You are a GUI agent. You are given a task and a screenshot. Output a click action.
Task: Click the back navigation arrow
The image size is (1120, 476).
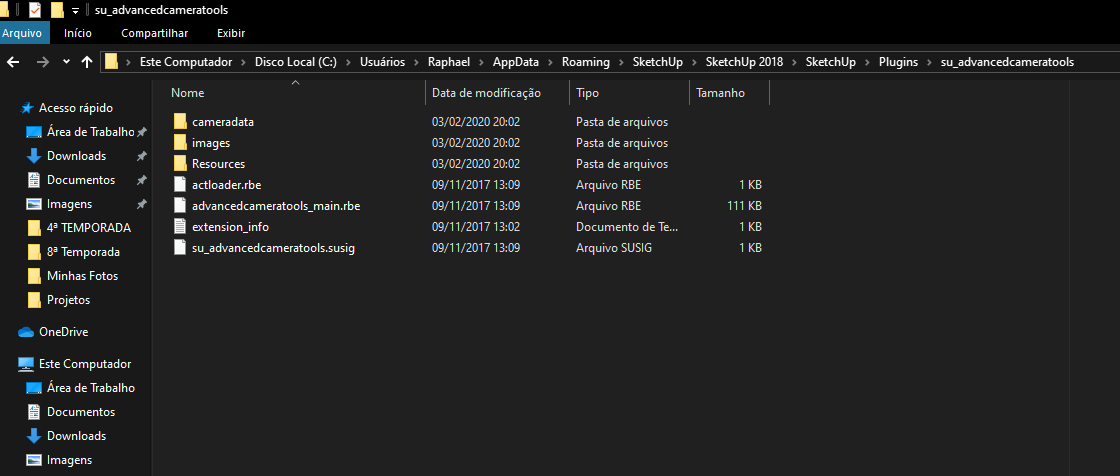(13, 62)
